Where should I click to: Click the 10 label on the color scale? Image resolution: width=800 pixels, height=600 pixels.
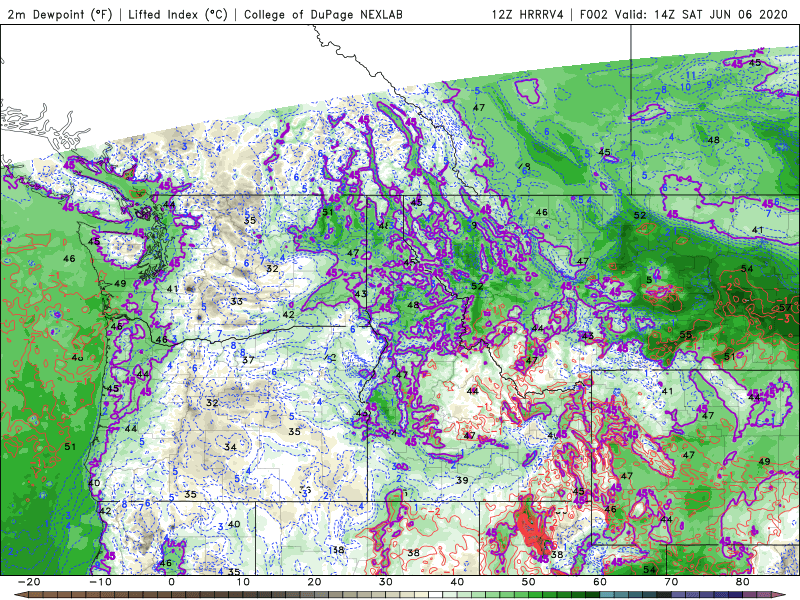[x=243, y=582]
